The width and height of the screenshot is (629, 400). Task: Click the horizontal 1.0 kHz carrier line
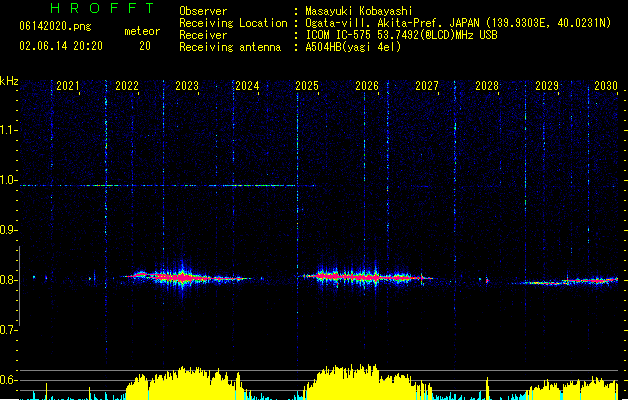point(167,186)
